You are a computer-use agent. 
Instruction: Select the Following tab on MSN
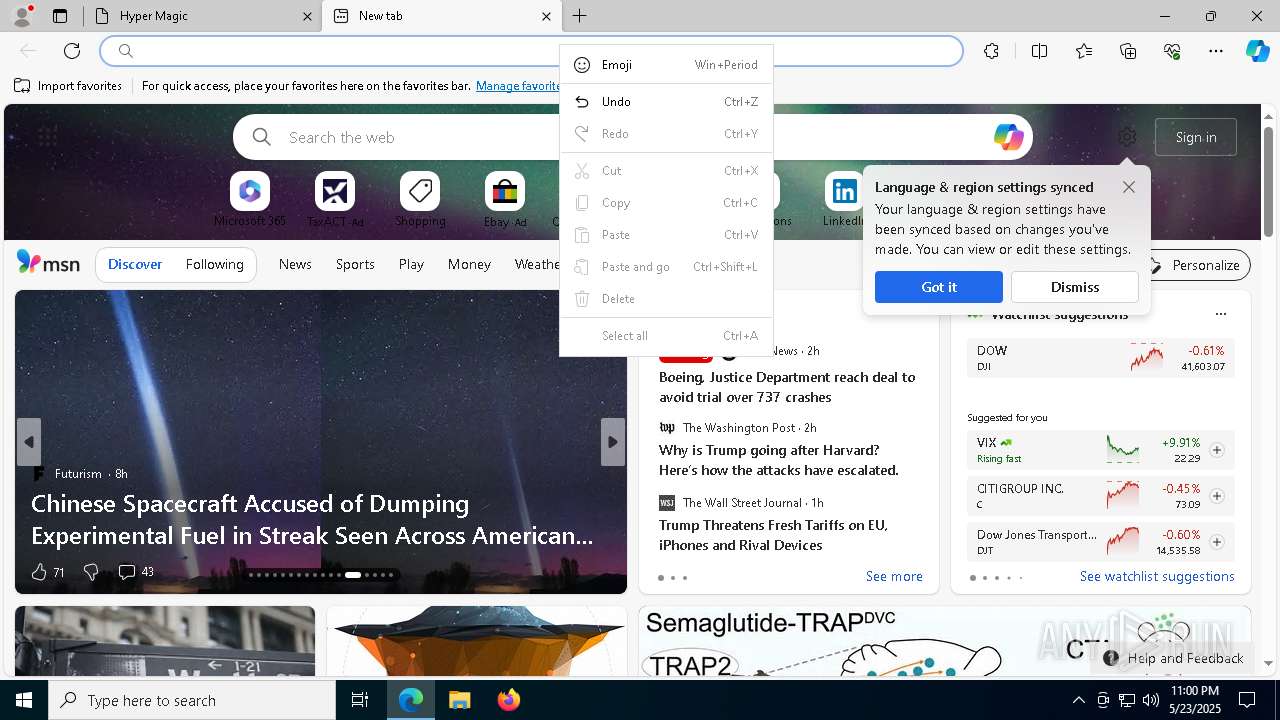(214, 265)
